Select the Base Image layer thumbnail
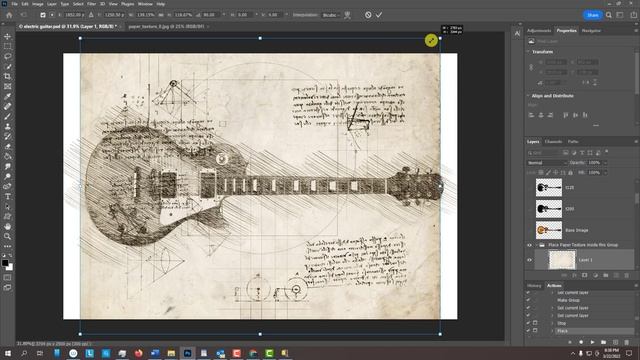The height and width of the screenshot is (360, 640). click(x=548, y=230)
